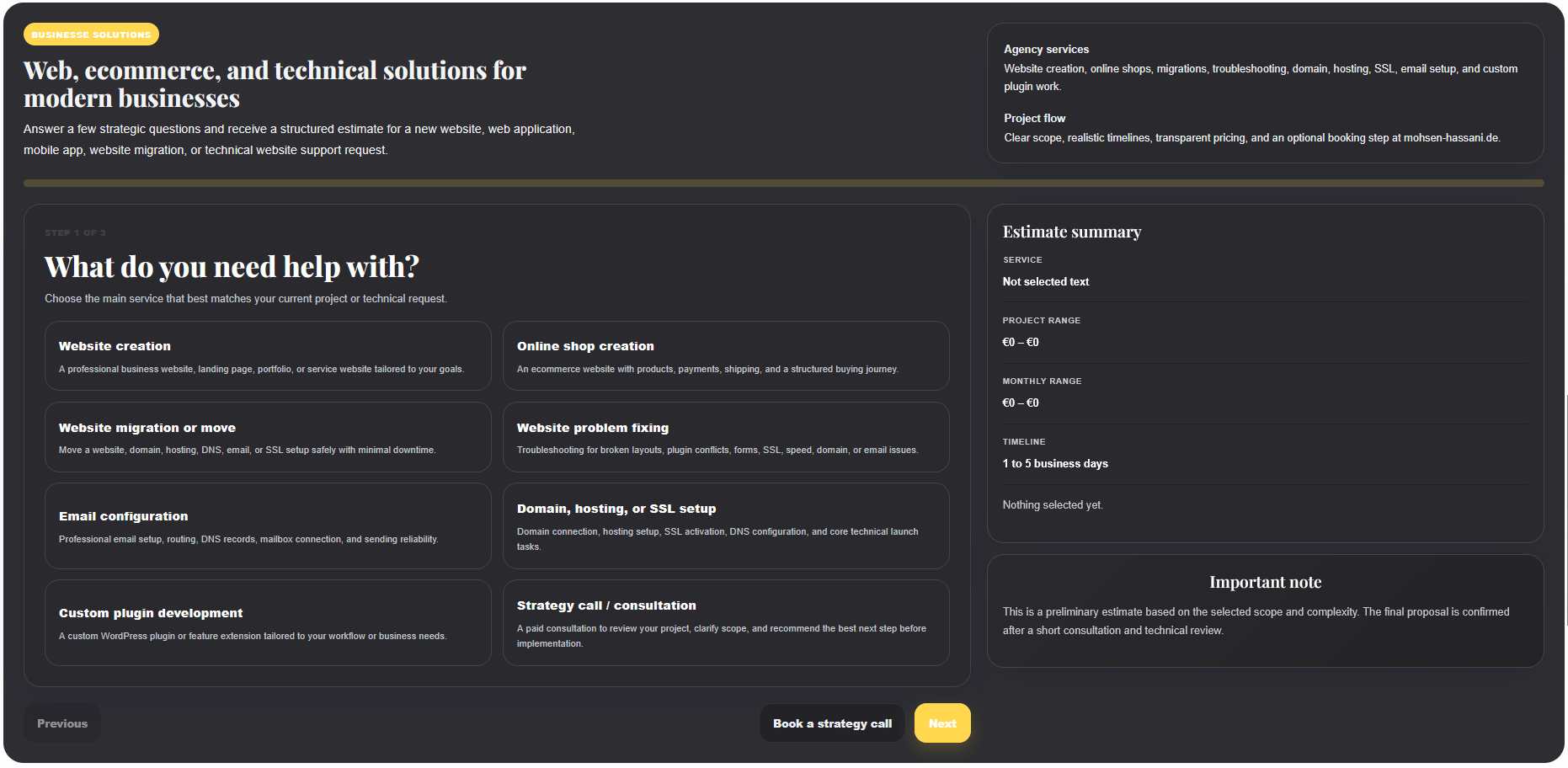The width and height of the screenshot is (1568, 768).
Task: Select the Website problem fixing card
Action: click(726, 437)
